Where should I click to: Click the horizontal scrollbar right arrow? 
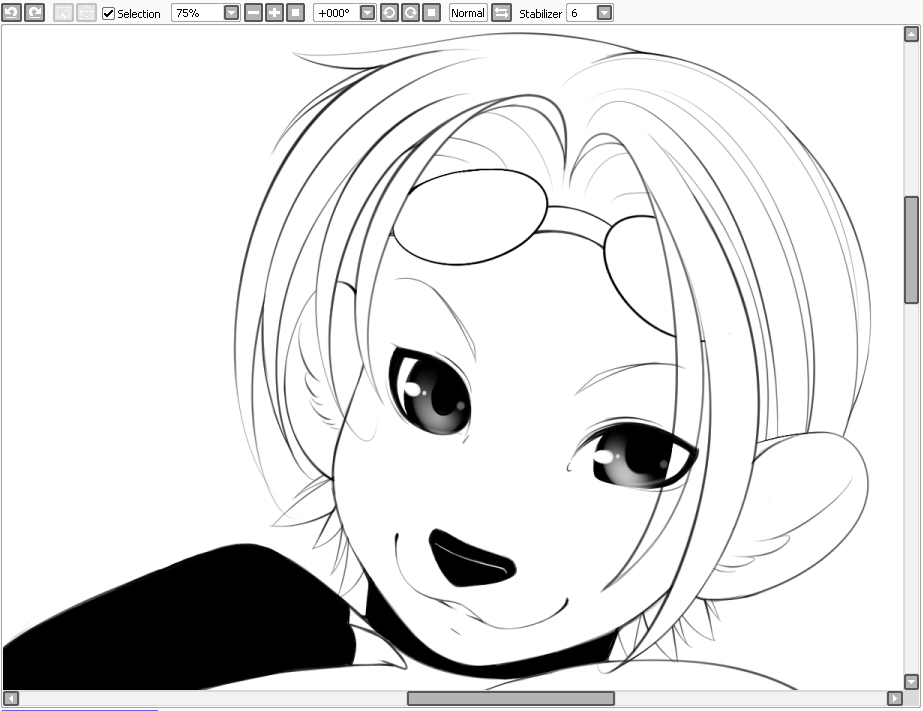coord(895,698)
